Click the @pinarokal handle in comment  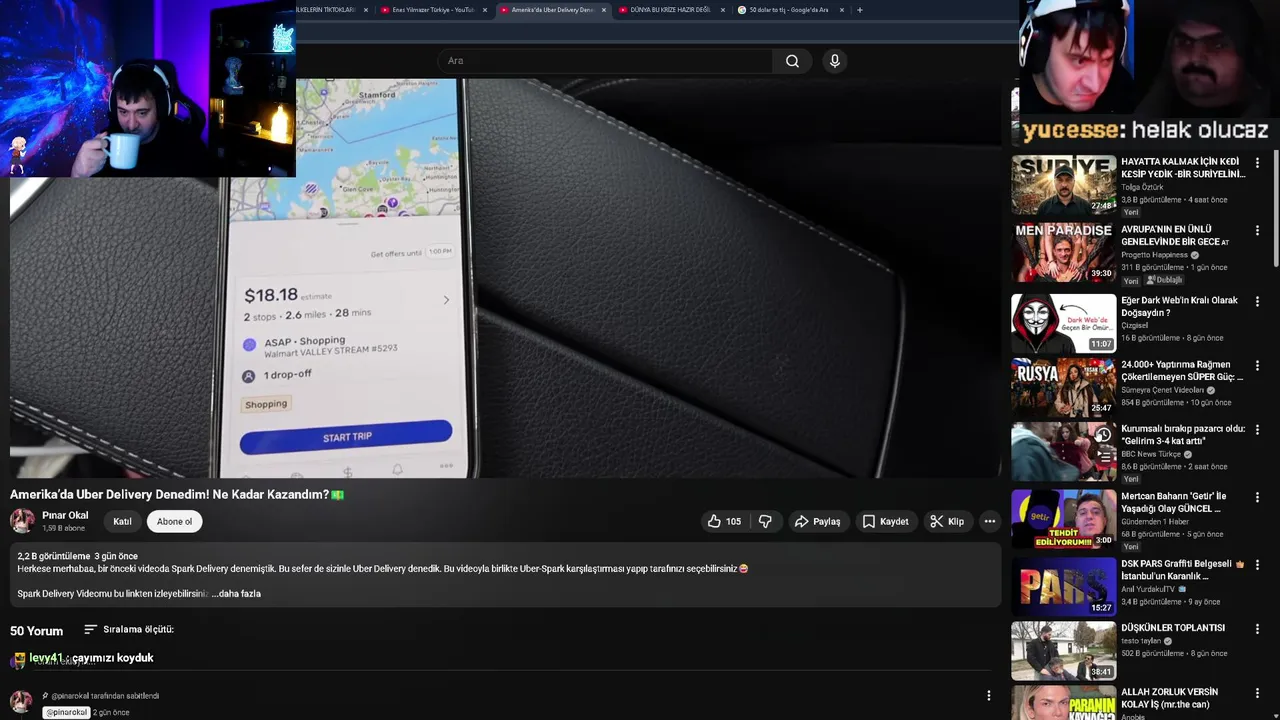(x=66, y=712)
